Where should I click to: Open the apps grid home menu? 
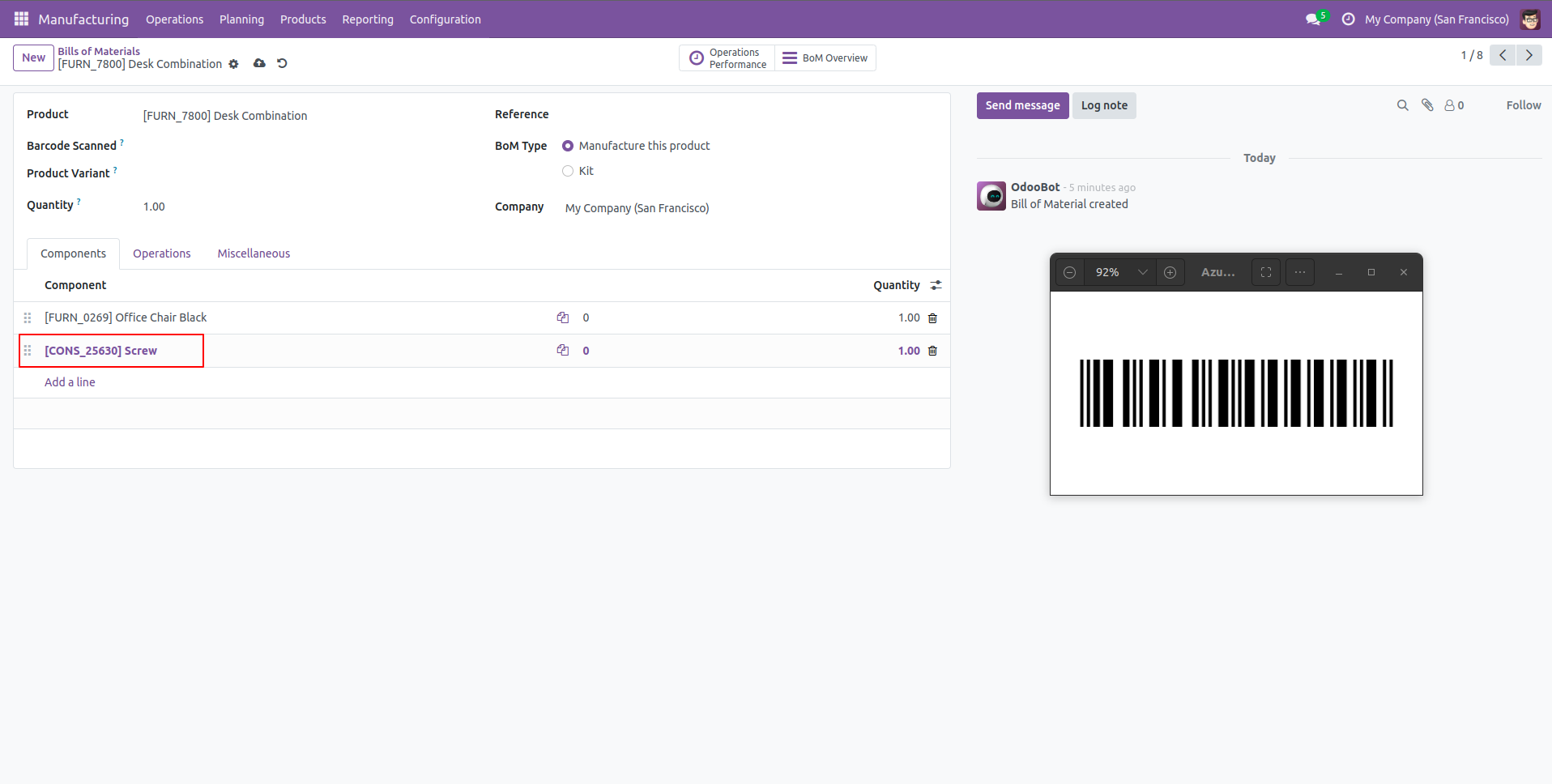click(x=21, y=19)
